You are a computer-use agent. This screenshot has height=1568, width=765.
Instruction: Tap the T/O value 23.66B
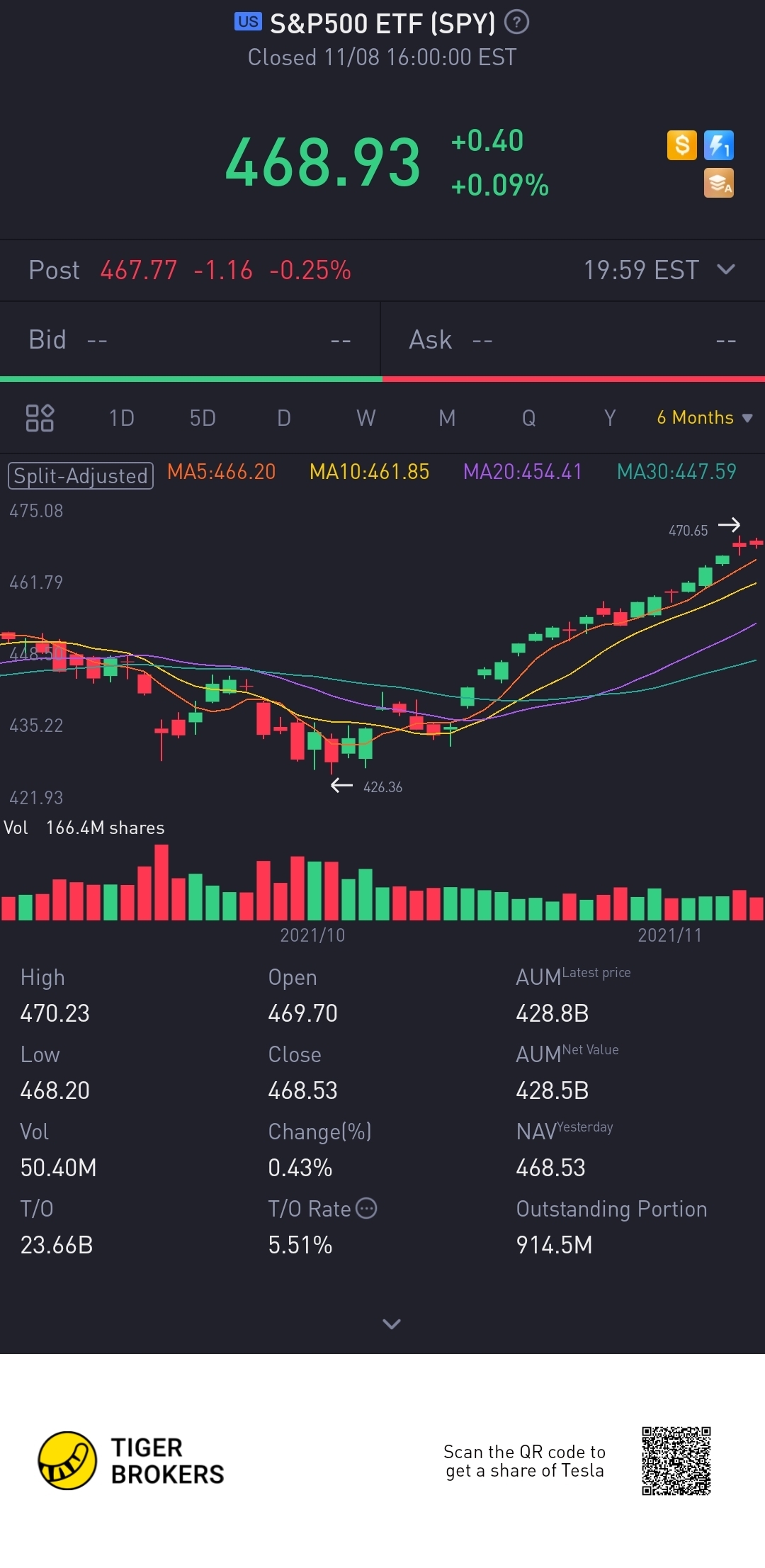click(x=57, y=1245)
